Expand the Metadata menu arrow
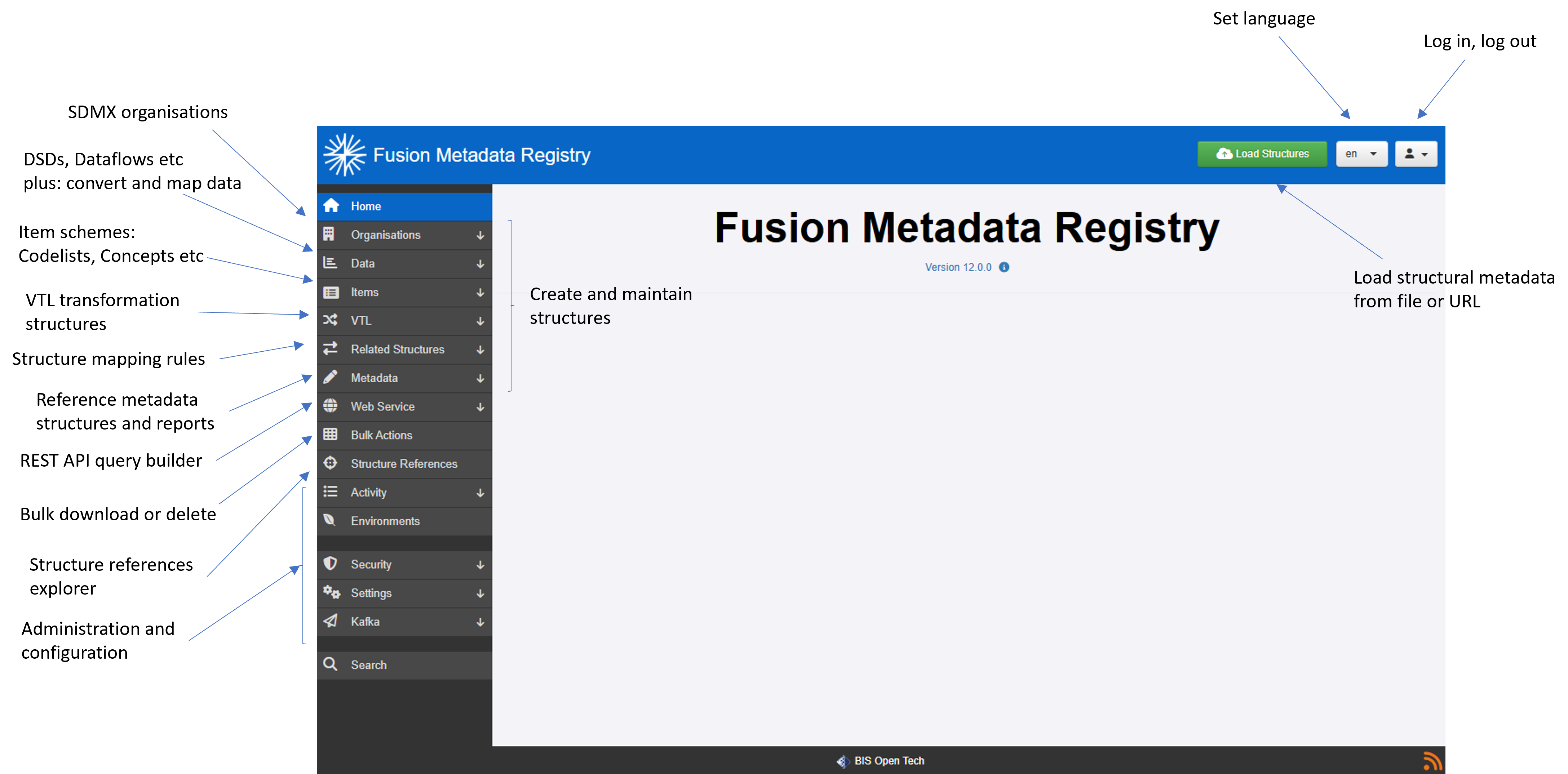This screenshot has width=1568, height=774. (480, 378)
